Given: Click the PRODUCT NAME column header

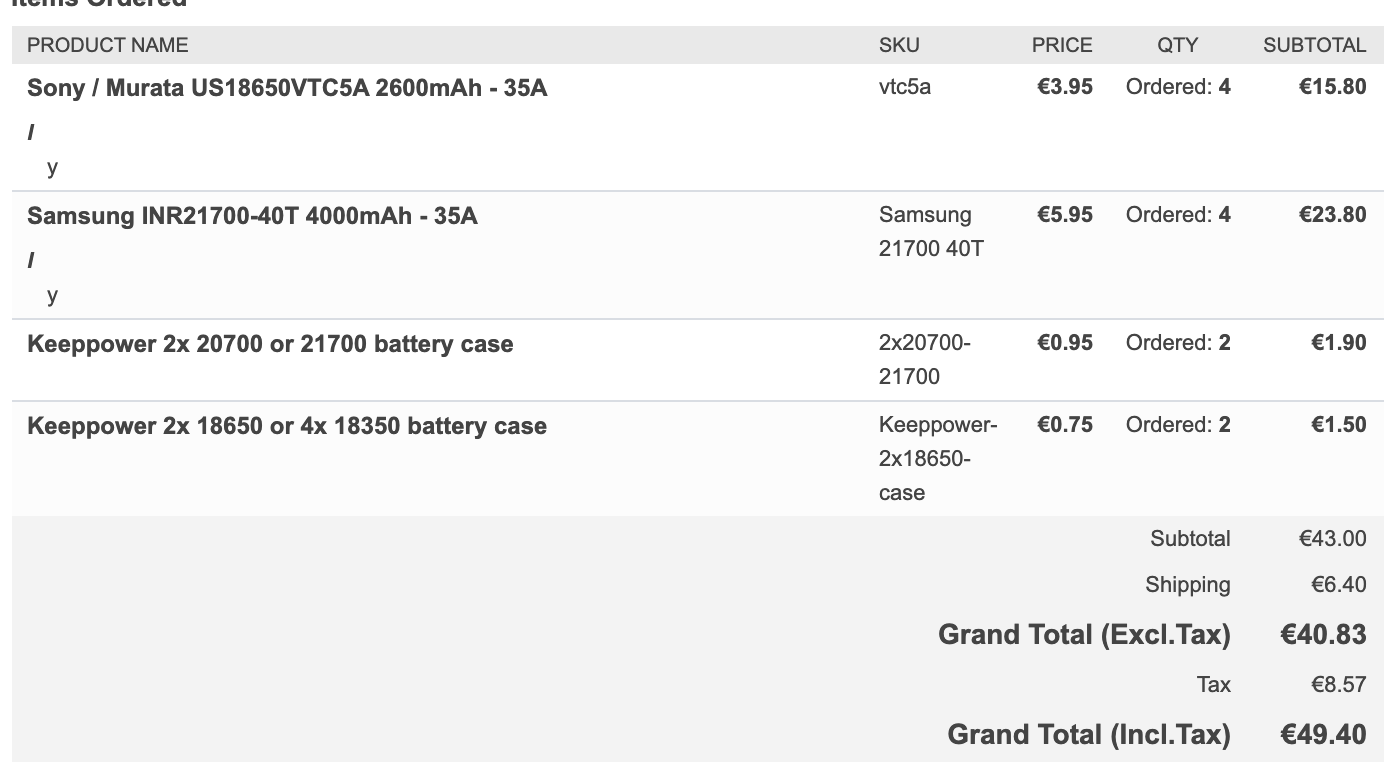Looking at the screenshot, I should [107, 45].
